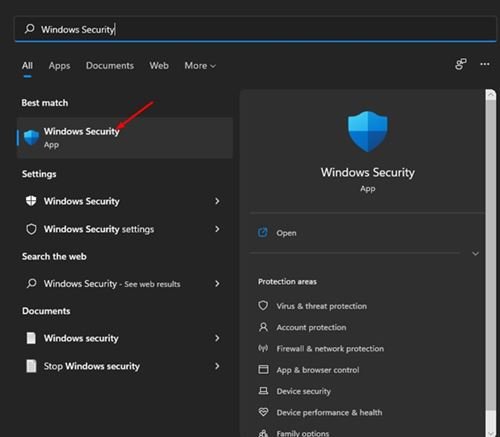The height and width of the screenshot is (437, 500).
Task: Click the preview pane vertical scrollbar
Action: pyautogui.click(x=491, y=255)
